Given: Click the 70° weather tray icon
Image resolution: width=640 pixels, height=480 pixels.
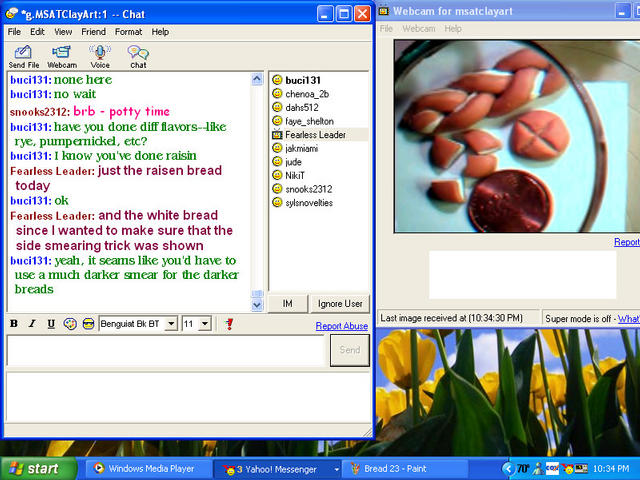Looking at the screenshot, I should pos(523,469).
